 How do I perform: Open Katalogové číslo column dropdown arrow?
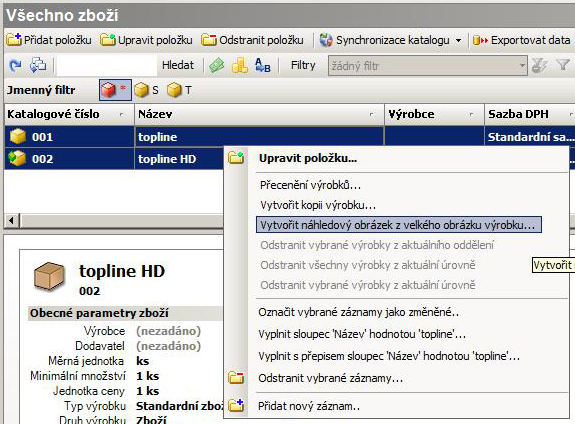point(121,114)
